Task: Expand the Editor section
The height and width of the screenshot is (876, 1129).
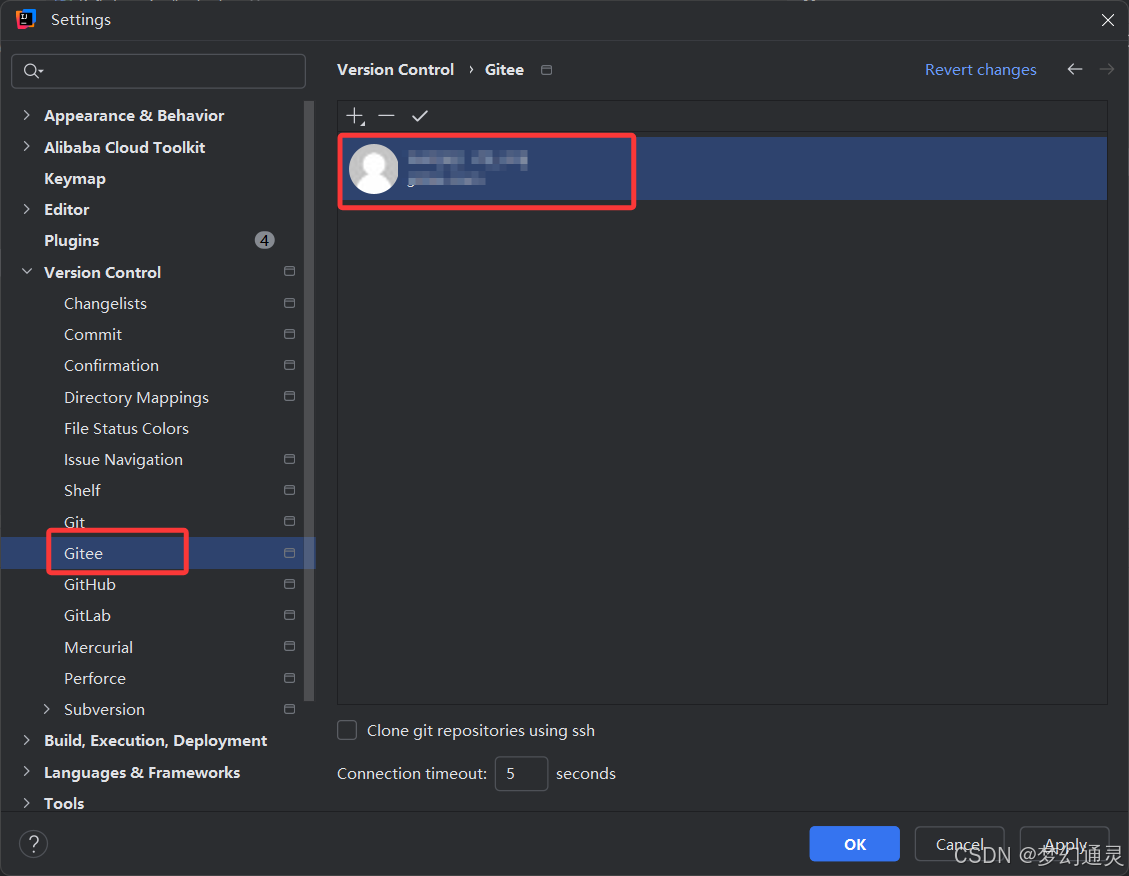Action: point(27,209)
